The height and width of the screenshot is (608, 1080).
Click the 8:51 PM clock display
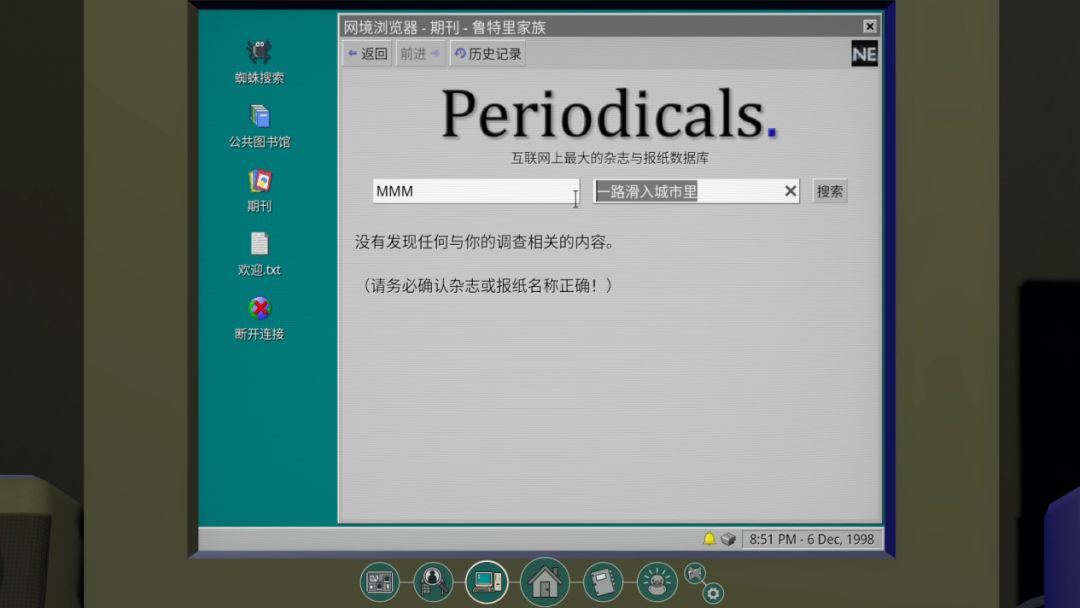[811, 539]
